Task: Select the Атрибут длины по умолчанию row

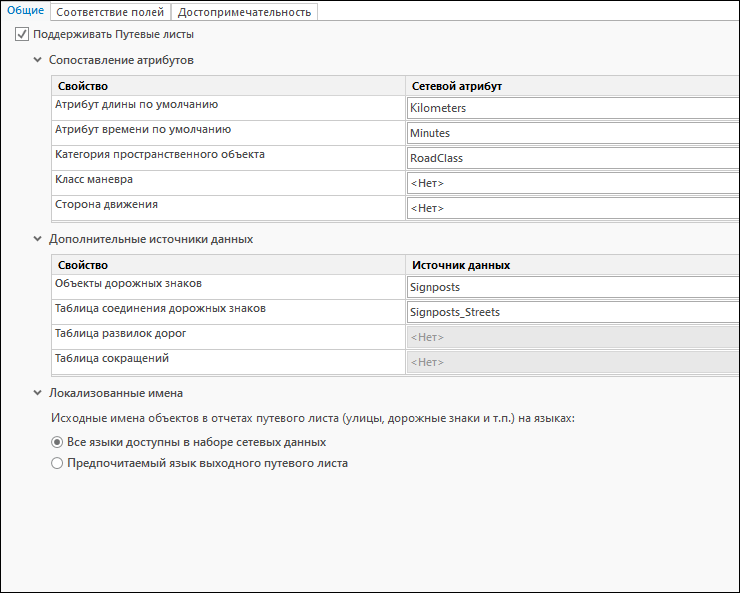Action: (228, 105)
